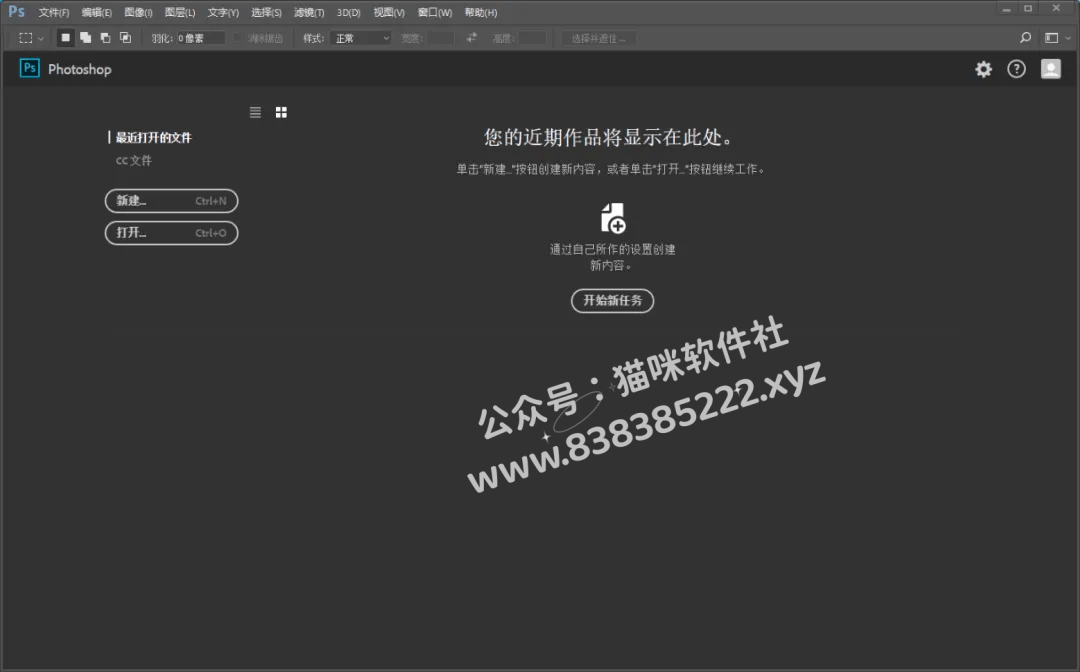
Task: Open preferences via the gear icon
Action: click(984, 69)
